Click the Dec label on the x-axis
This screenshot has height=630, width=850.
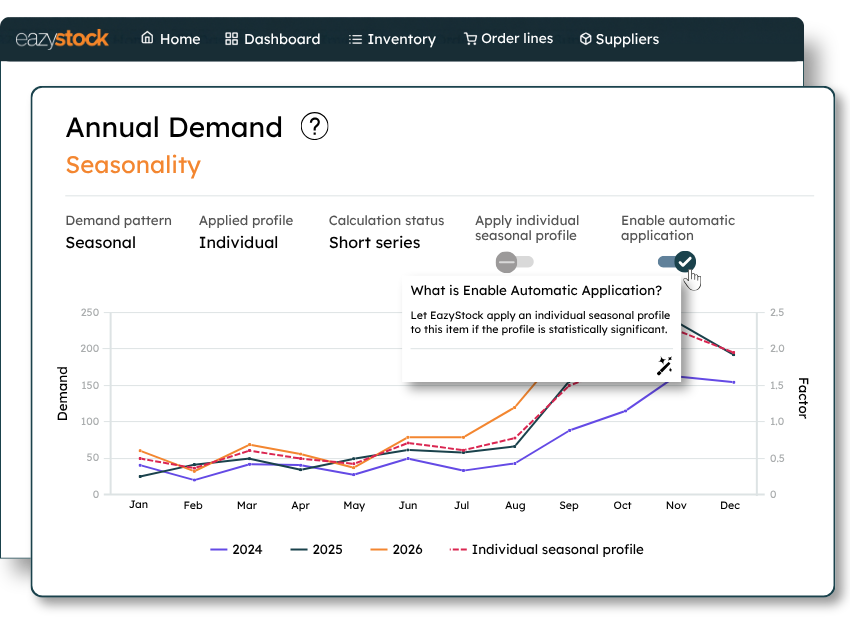click(730, 505)
